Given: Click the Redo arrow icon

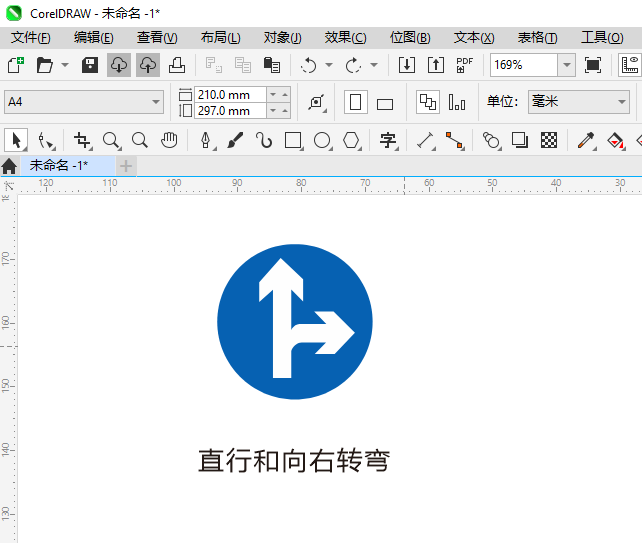Looking at the screenshot, I should pyautogui.click(x=353, y=65).
